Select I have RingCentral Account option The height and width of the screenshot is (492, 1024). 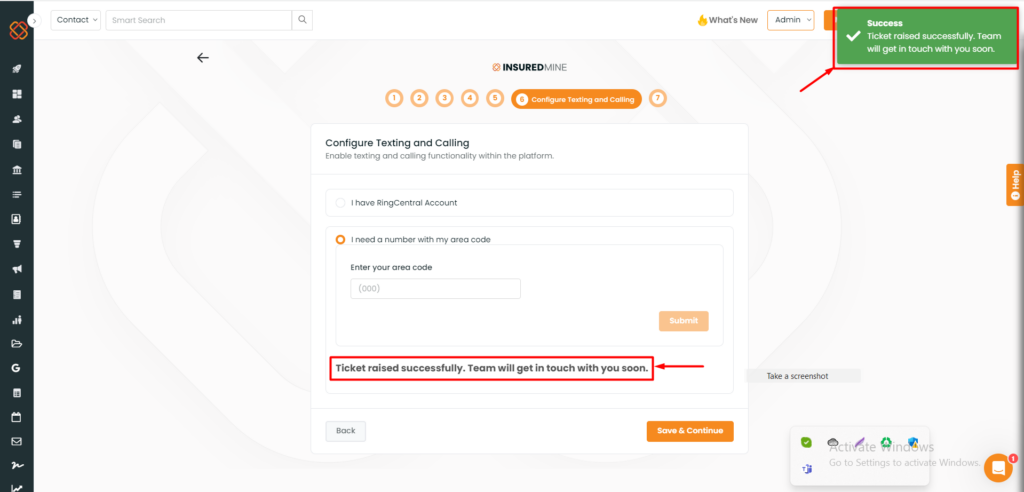click(529, 203)
